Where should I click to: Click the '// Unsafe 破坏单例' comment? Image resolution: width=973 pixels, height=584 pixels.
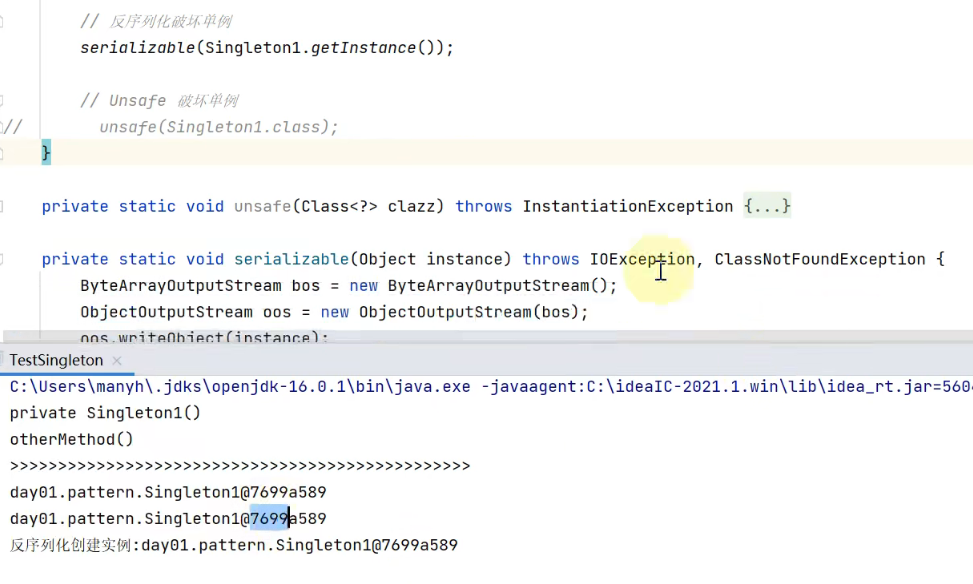(x=159, y=101)
